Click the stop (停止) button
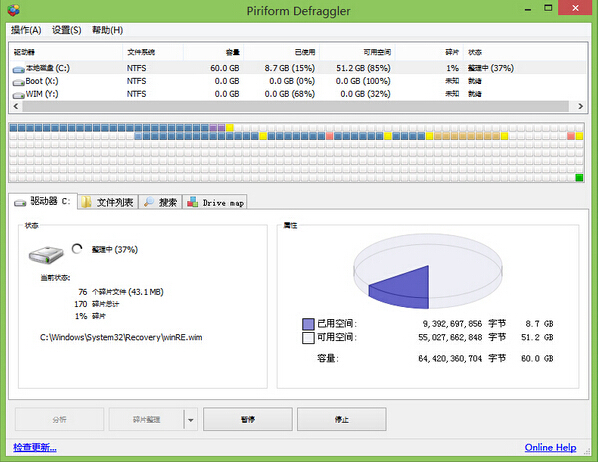This screenshot has height=462, width=598. pyautogui.click(x=342, y=419)
